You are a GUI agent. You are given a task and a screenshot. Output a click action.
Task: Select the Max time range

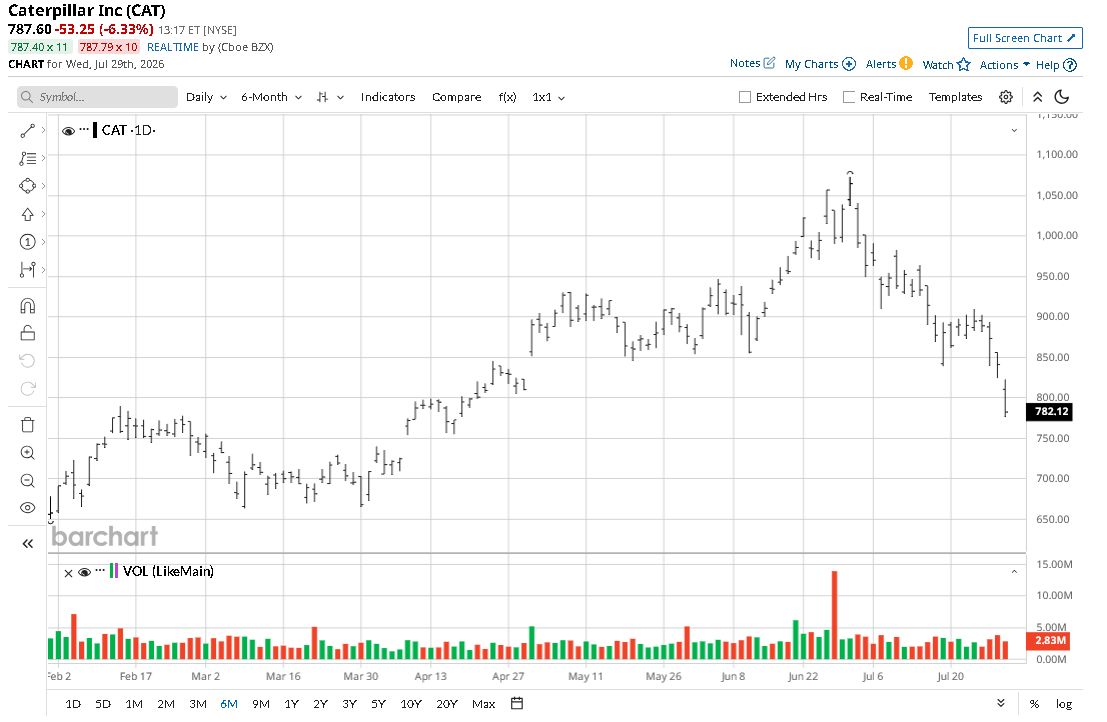click(x=483, y=704)
